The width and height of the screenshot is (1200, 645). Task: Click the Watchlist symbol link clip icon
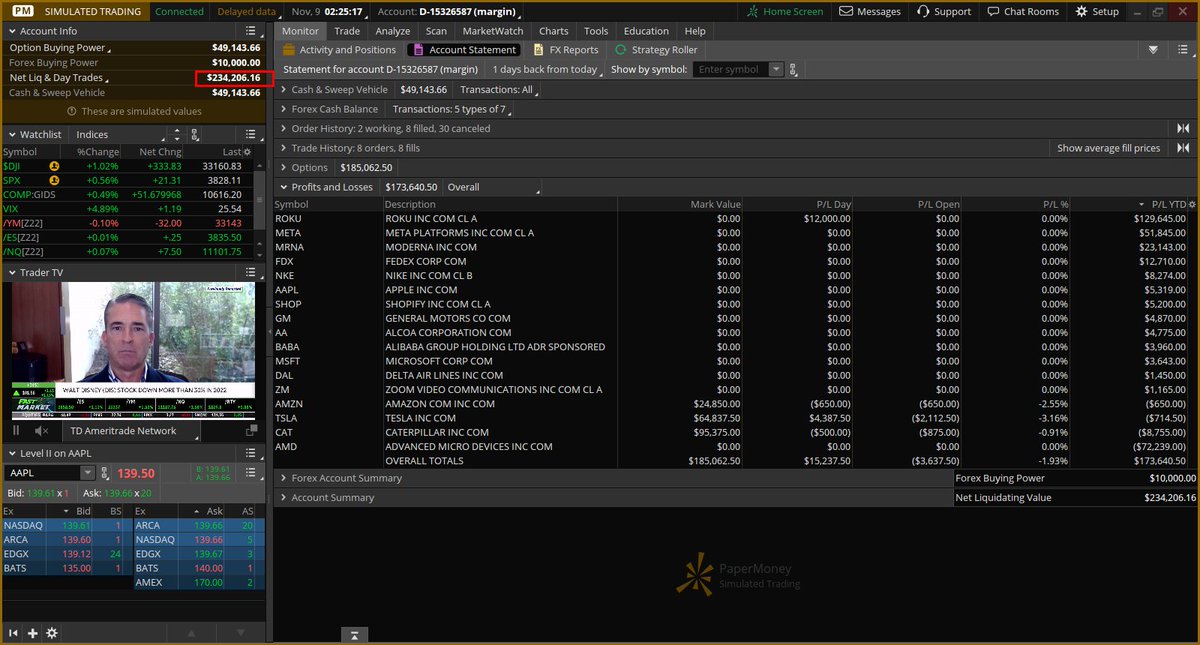[194, 134]
